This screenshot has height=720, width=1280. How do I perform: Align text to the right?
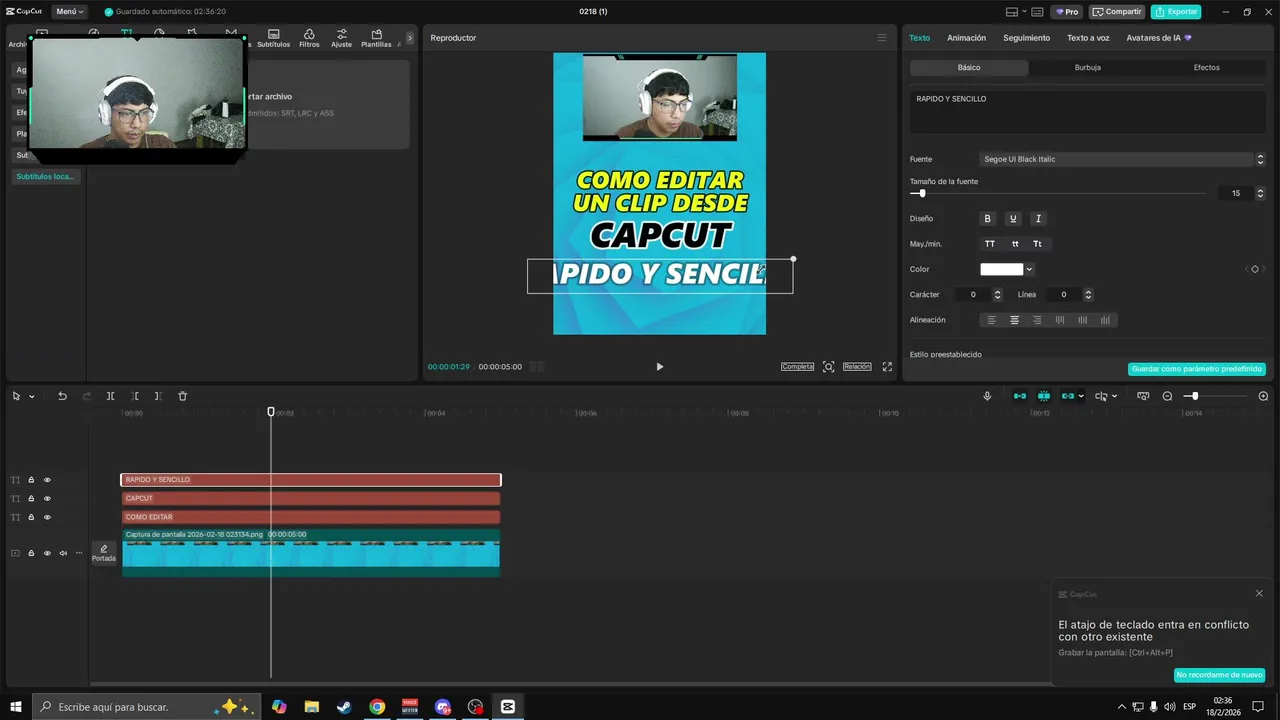click(x=1037, y=320)
